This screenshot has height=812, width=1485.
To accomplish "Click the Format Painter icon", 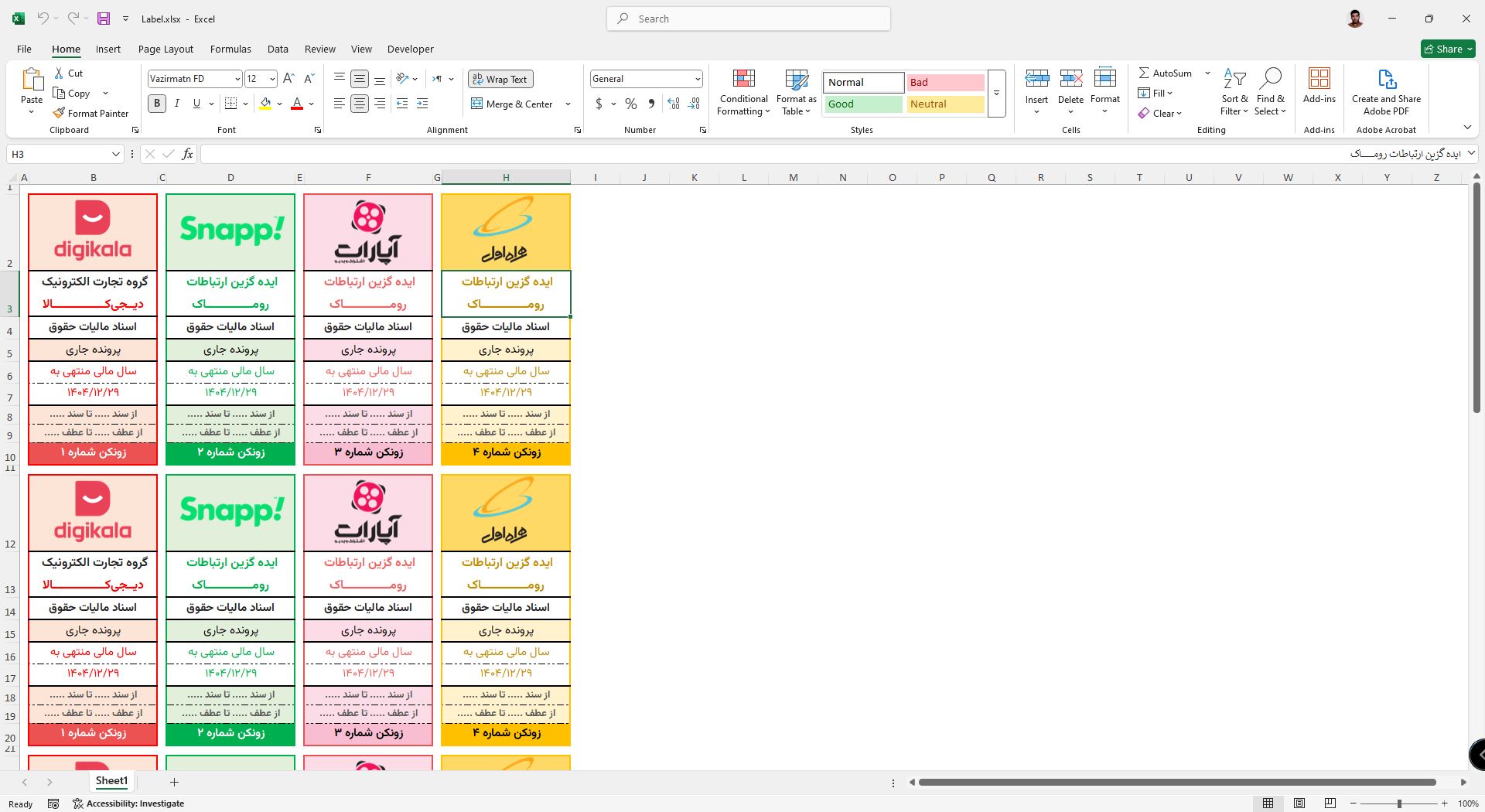I will point(59,113).
